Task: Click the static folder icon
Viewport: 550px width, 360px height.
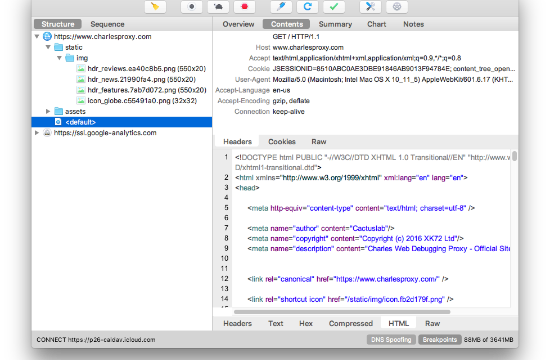Action: click(59, 47)
